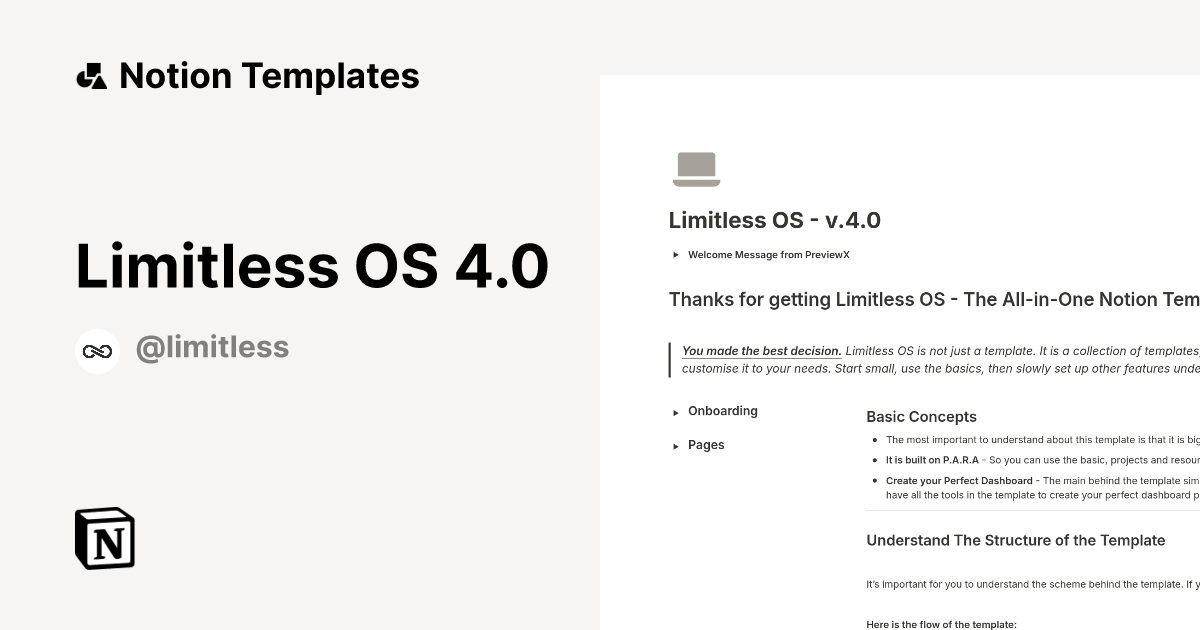Viewport: 1200px width, 630px height.
Task: Expand the Welcome Message from PreviewX toggle
Action: point(676,255)
